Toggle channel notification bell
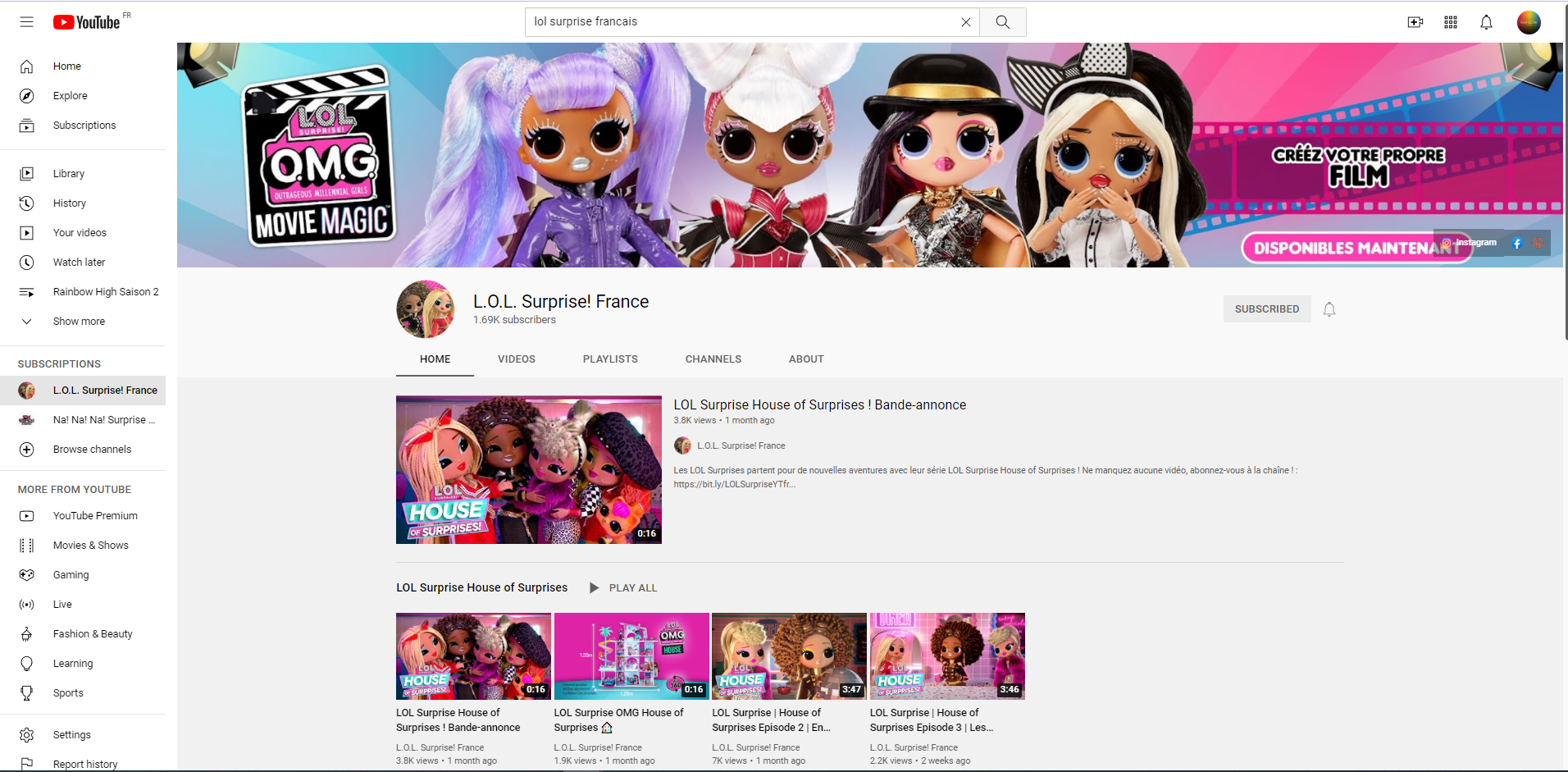This screenshot has height=772, width=1568. point(1329,309)
